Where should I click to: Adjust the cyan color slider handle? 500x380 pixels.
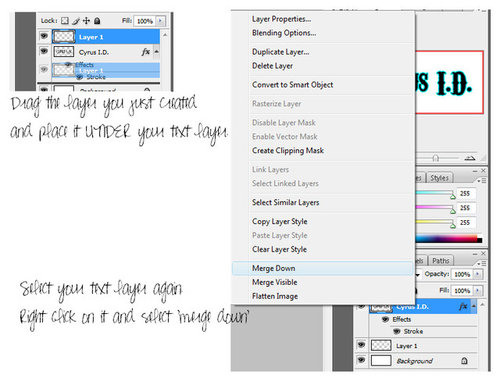point(453,196)
